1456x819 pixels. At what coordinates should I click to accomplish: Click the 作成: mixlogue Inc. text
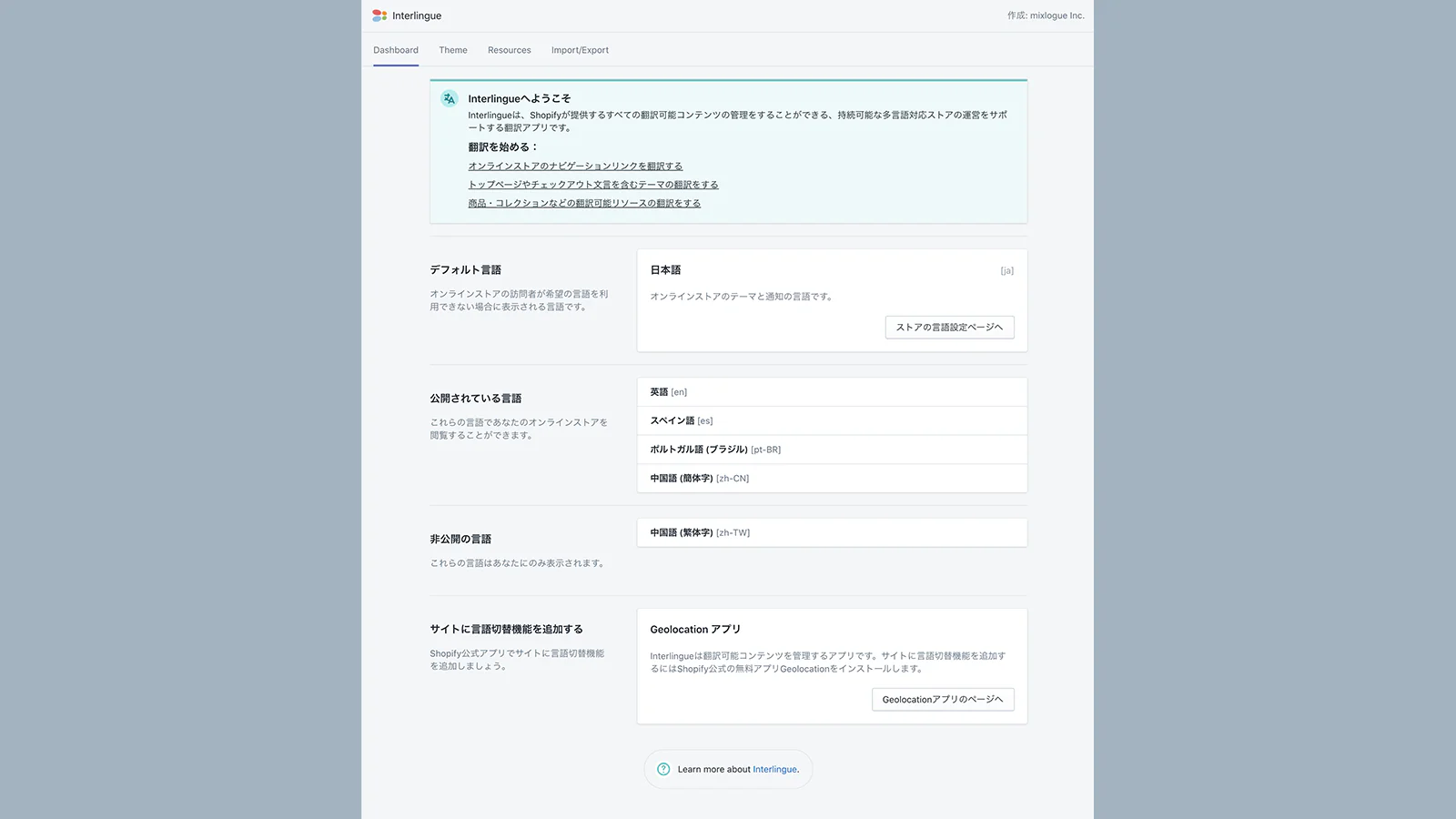pyautogui.click(x=1046, y=15)
